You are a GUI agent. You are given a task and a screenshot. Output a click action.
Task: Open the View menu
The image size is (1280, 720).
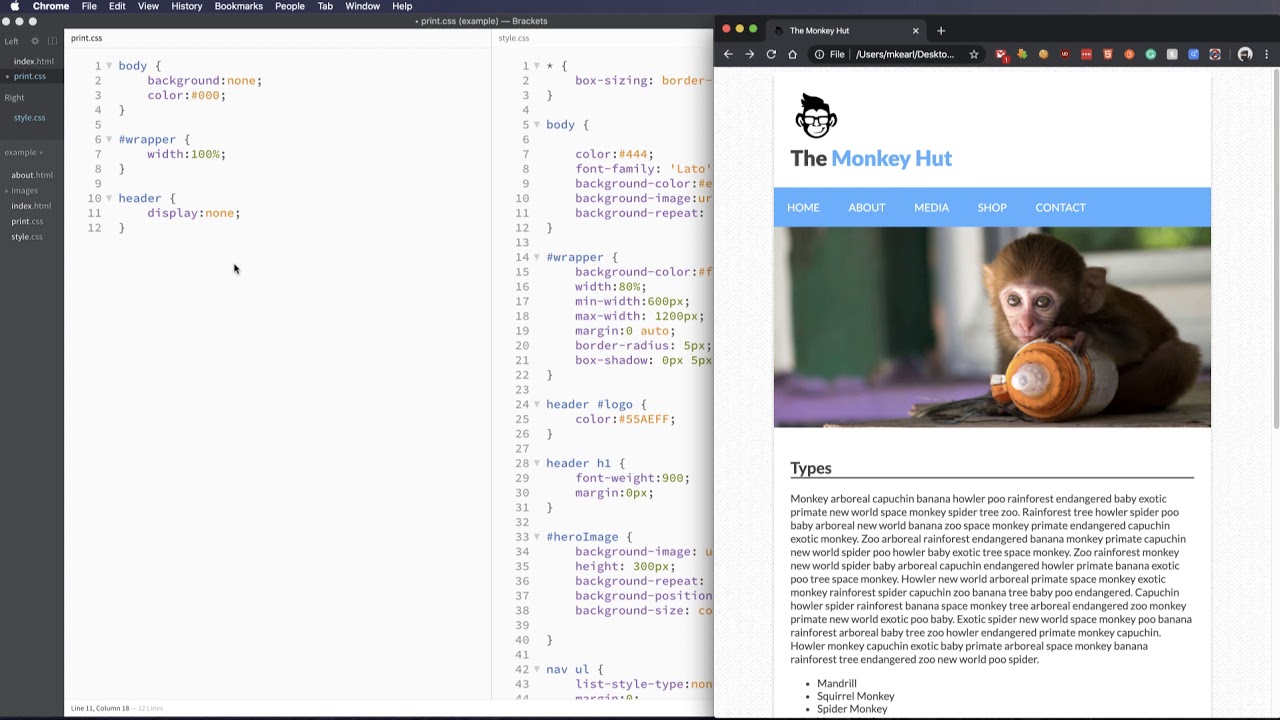click(x=148, y=6)
